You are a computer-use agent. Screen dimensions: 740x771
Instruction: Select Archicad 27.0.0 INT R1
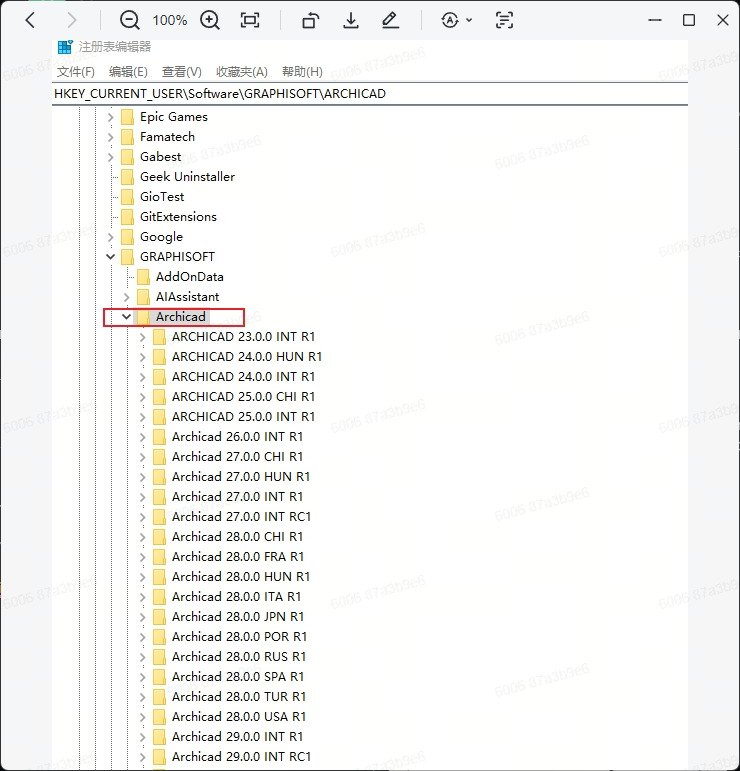(237, 497)
